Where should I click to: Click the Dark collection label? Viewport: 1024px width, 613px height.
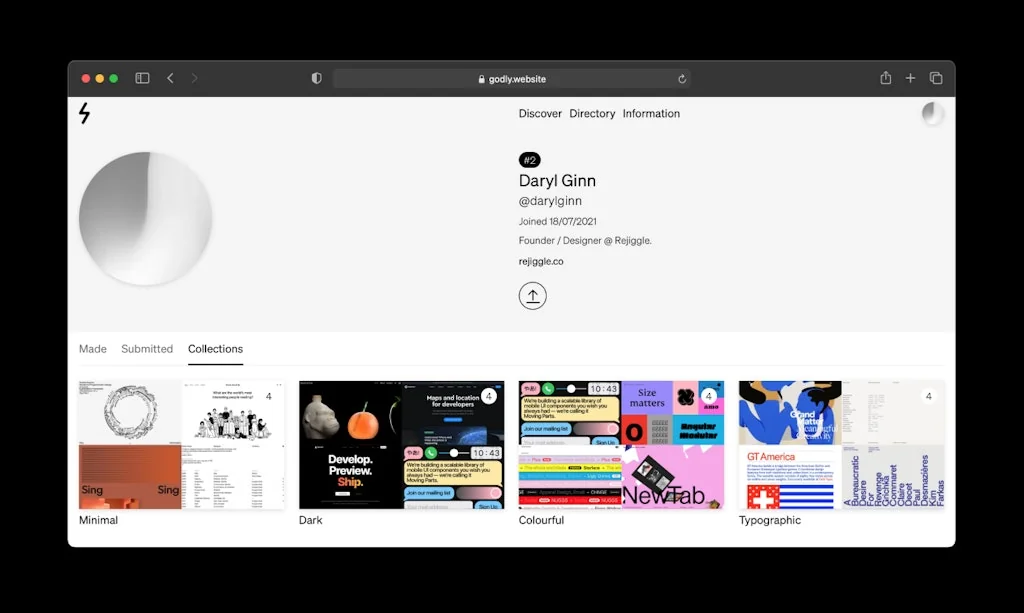pyautogui.click(x=310, y=520)
